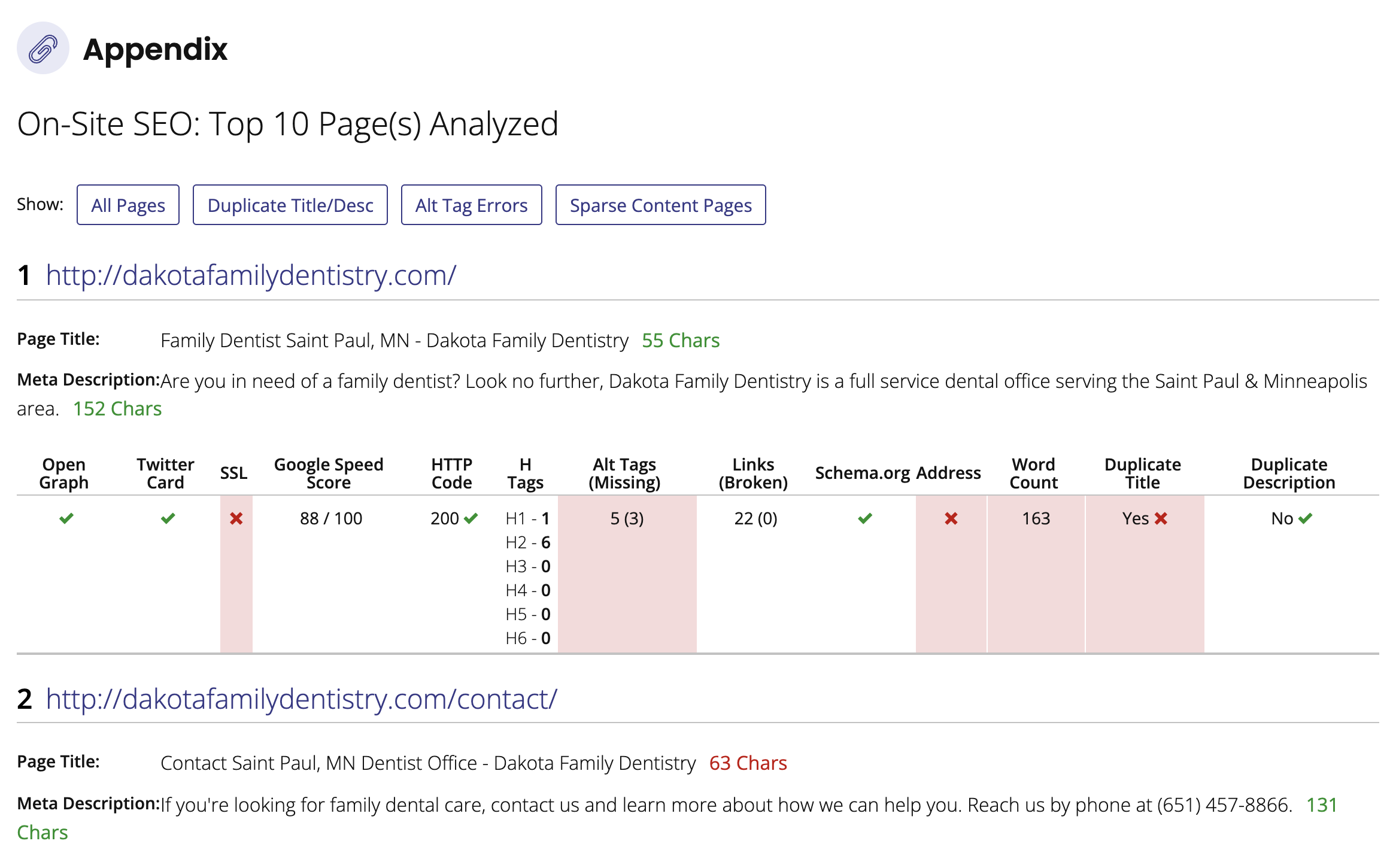Click the "Show:" filter label
This screenshot has height=868, width=1396.
(40, 205)
